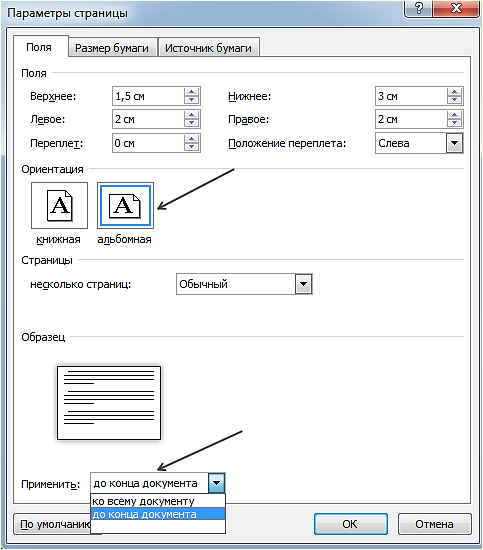
Task: Switch to the Размер бумаги tab
Action: coord(112,48)
